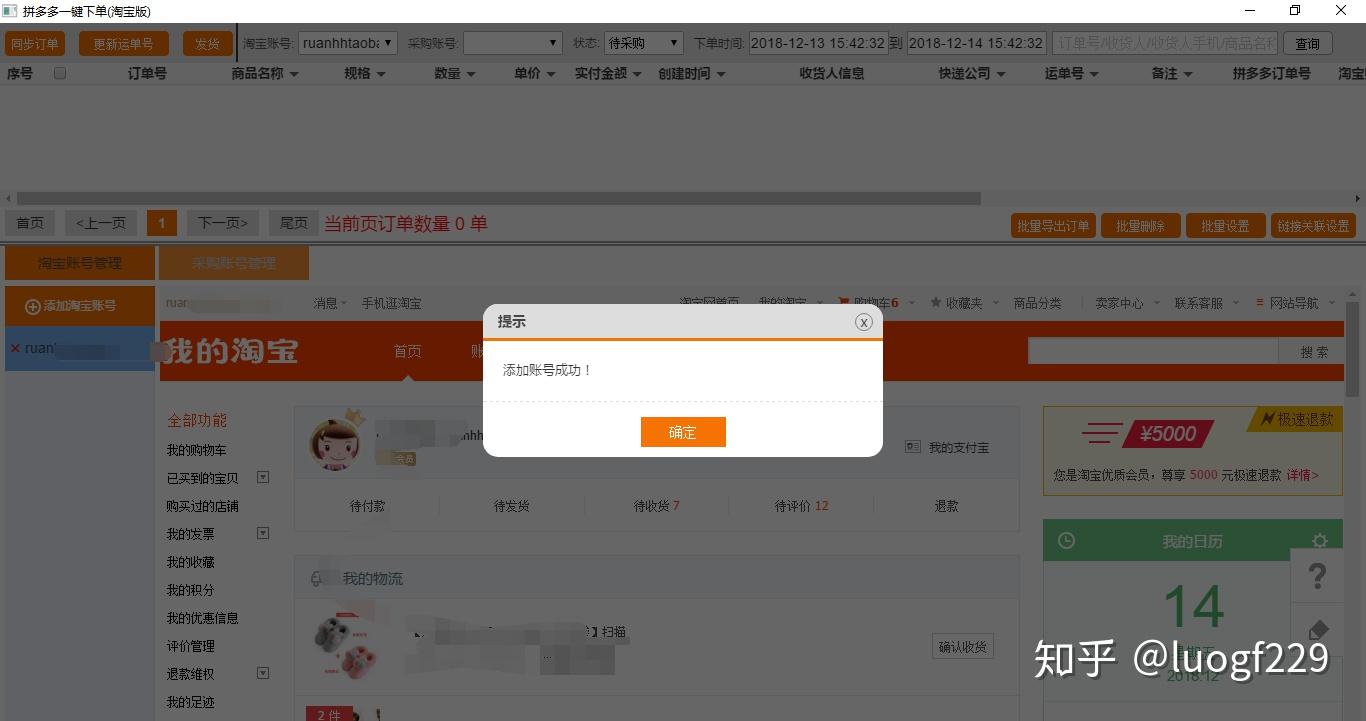Click 链接关联设置 button
Viewport: 1366px width, 721px height.
pos(1313,226)
